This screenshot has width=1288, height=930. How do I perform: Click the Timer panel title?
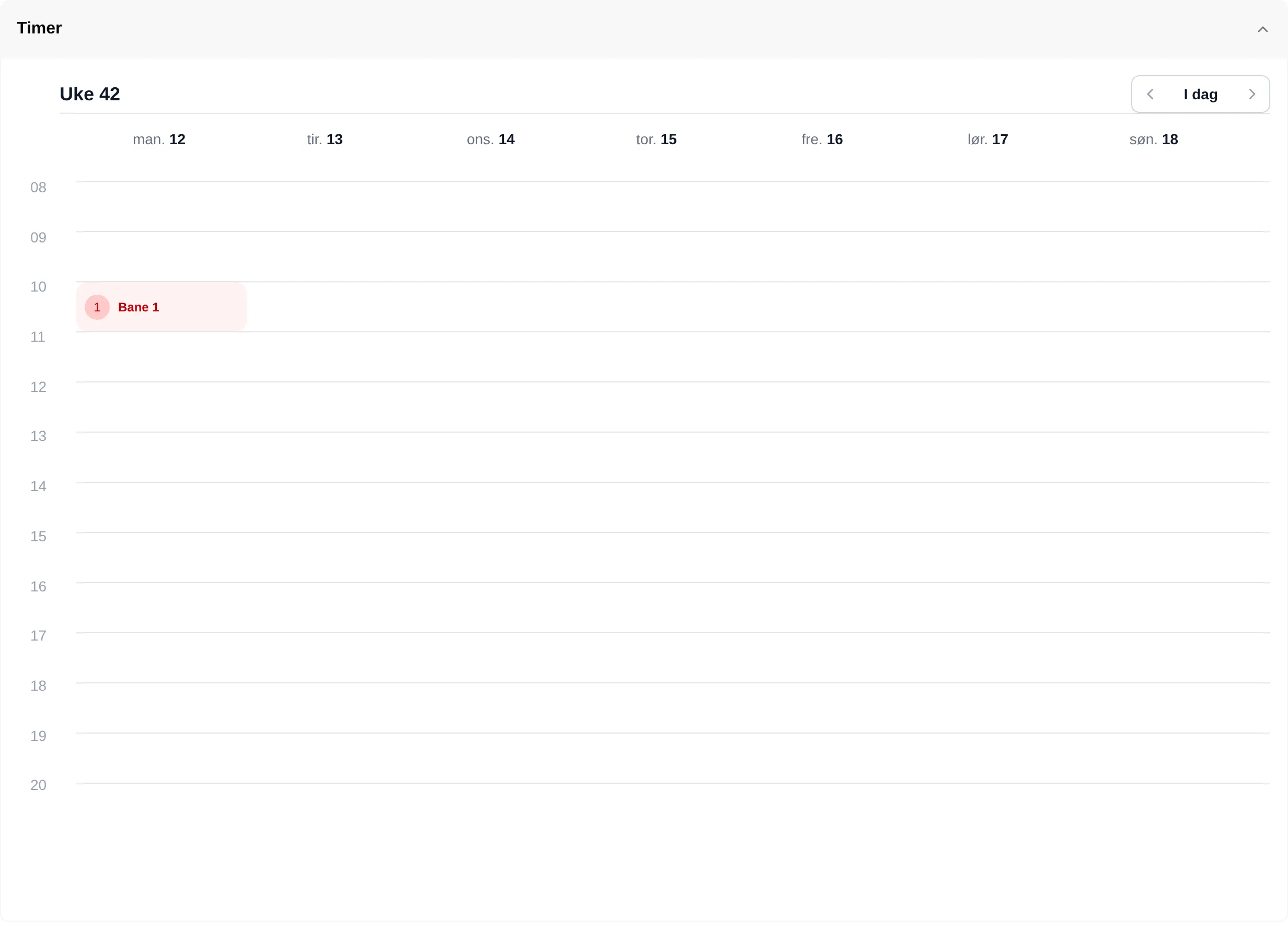(39, 28)
